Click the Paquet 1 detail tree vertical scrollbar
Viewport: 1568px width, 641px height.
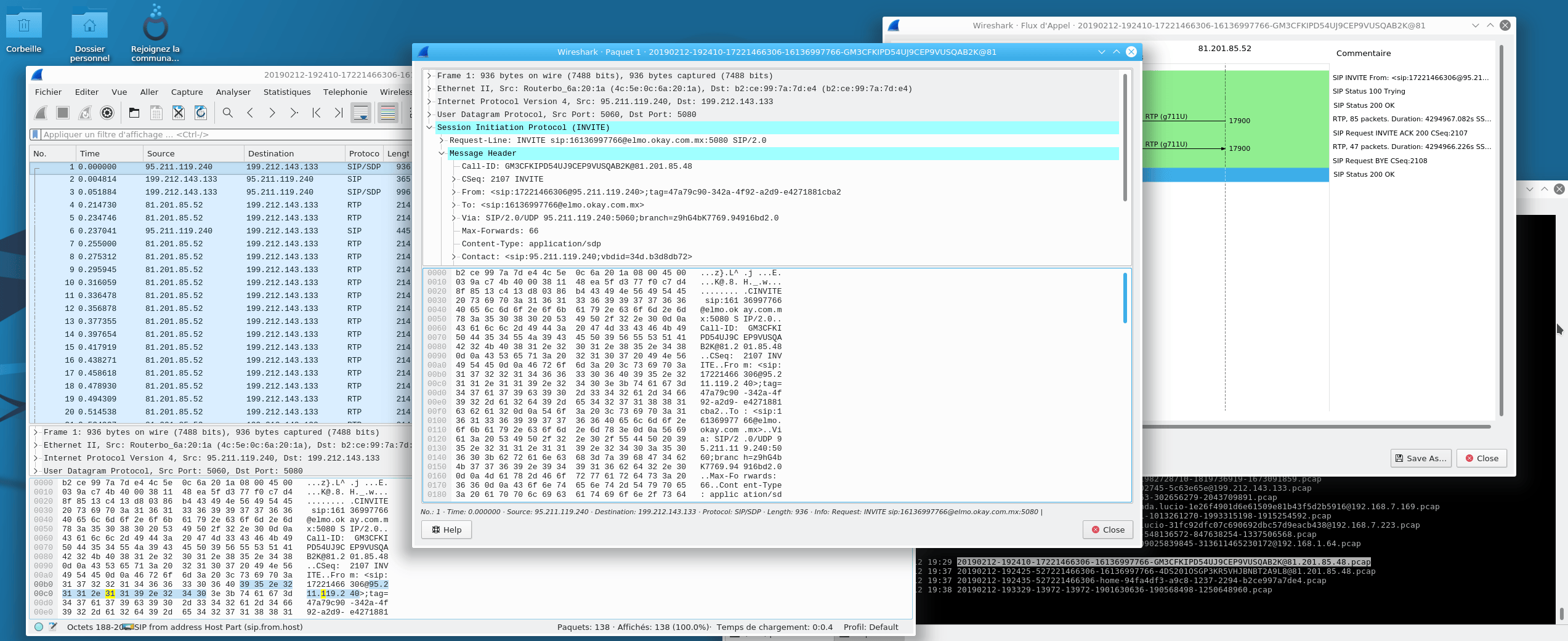tap(1125, 137)
